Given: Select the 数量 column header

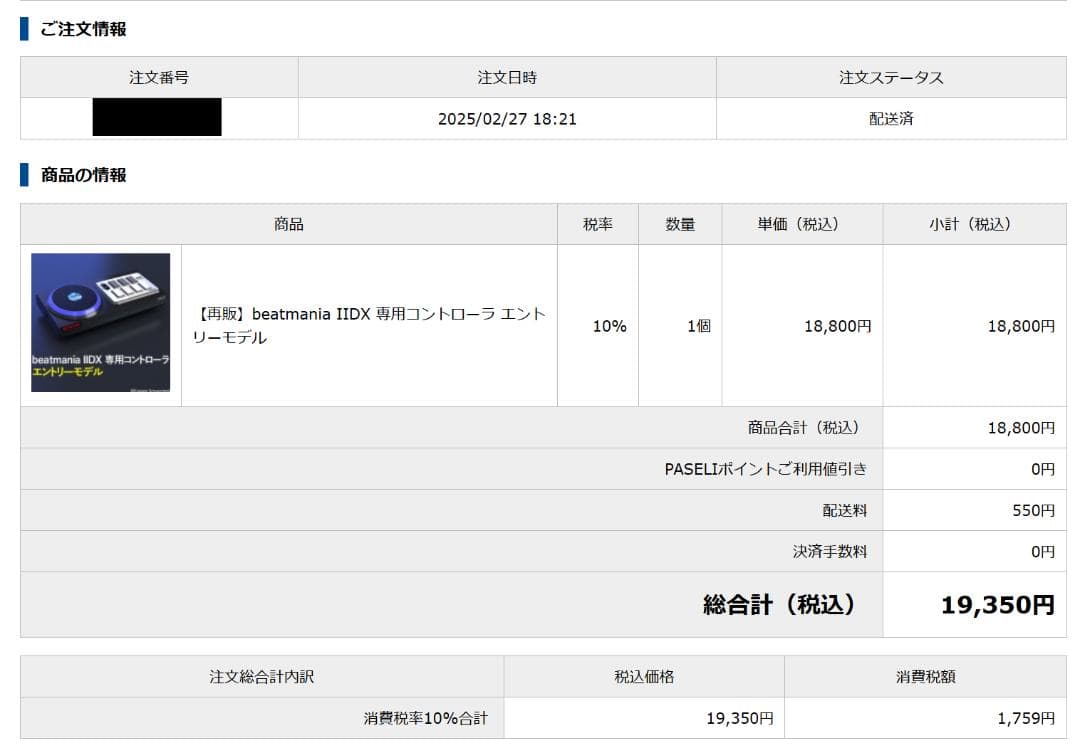Looking at the screenshot, I should [679, 224].
